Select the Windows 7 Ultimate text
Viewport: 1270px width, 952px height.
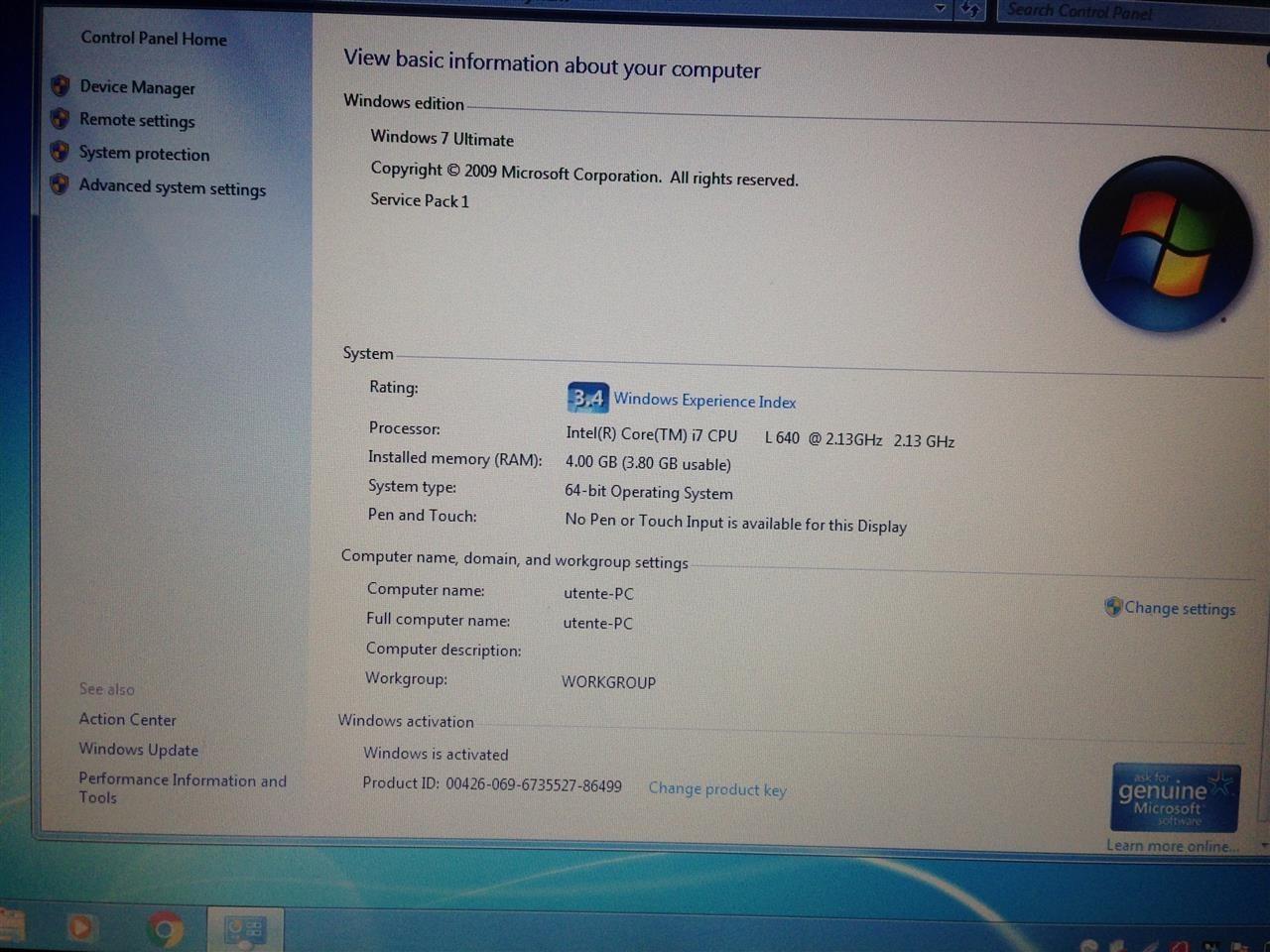443,139
